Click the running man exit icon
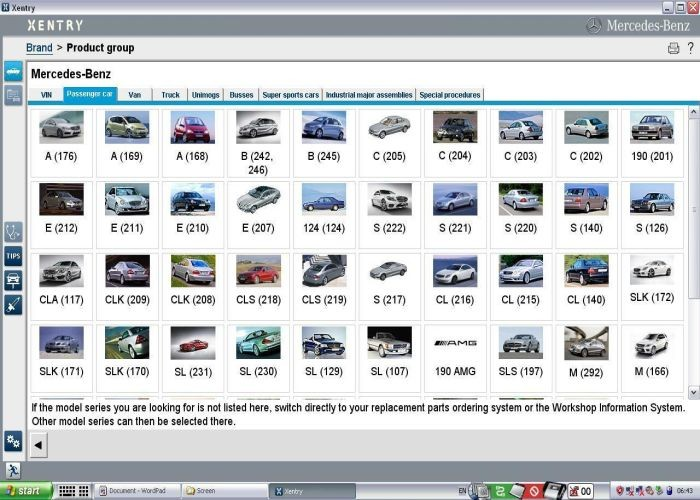The image size is (700, 500). pos(13,470)
